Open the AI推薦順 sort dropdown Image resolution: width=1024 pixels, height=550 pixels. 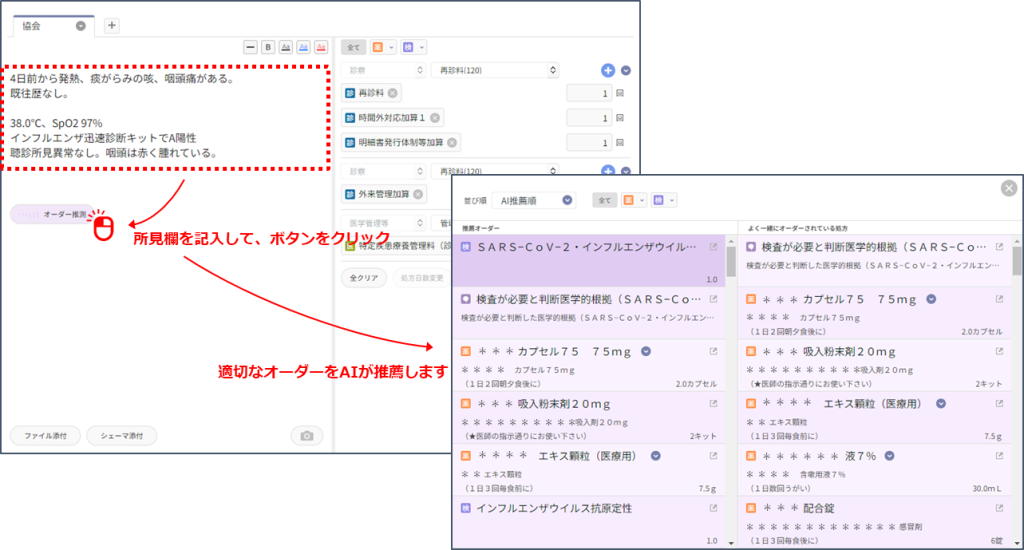[x=534, y=201]
